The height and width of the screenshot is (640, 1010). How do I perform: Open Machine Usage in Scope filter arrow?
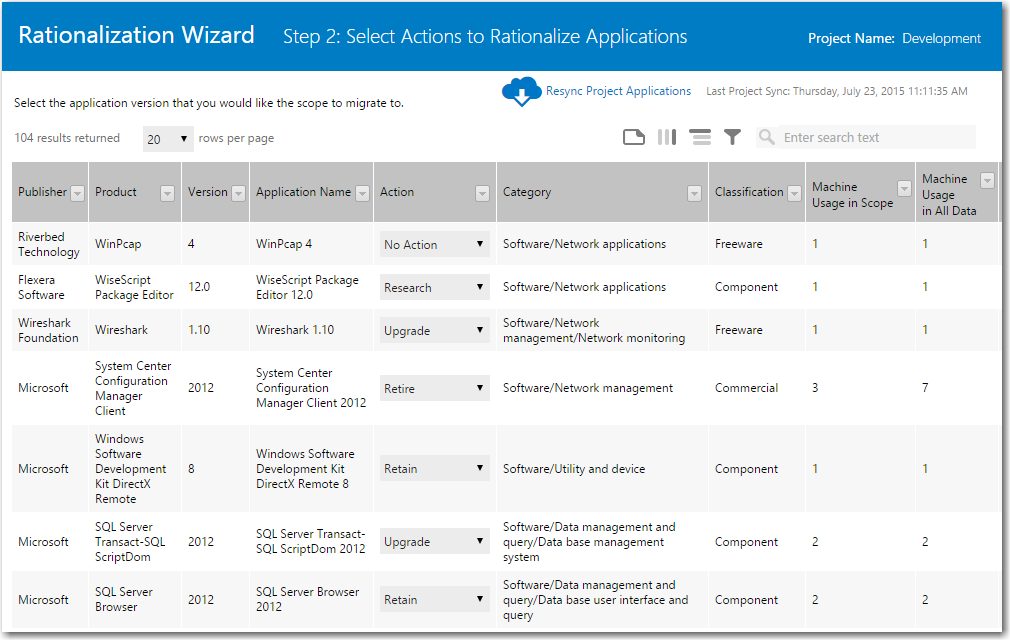(x=905, y=188)
